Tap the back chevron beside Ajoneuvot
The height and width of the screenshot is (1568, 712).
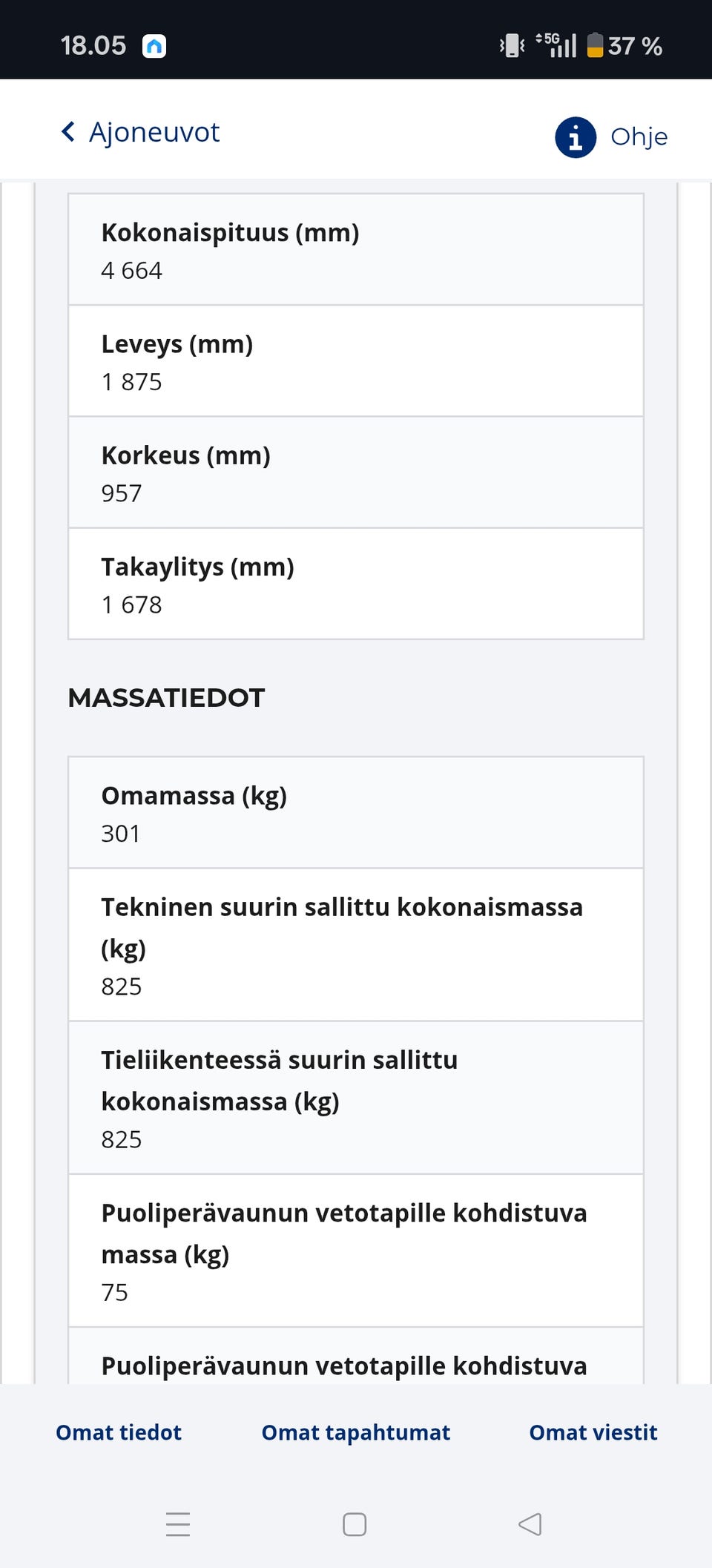(67, 131)
